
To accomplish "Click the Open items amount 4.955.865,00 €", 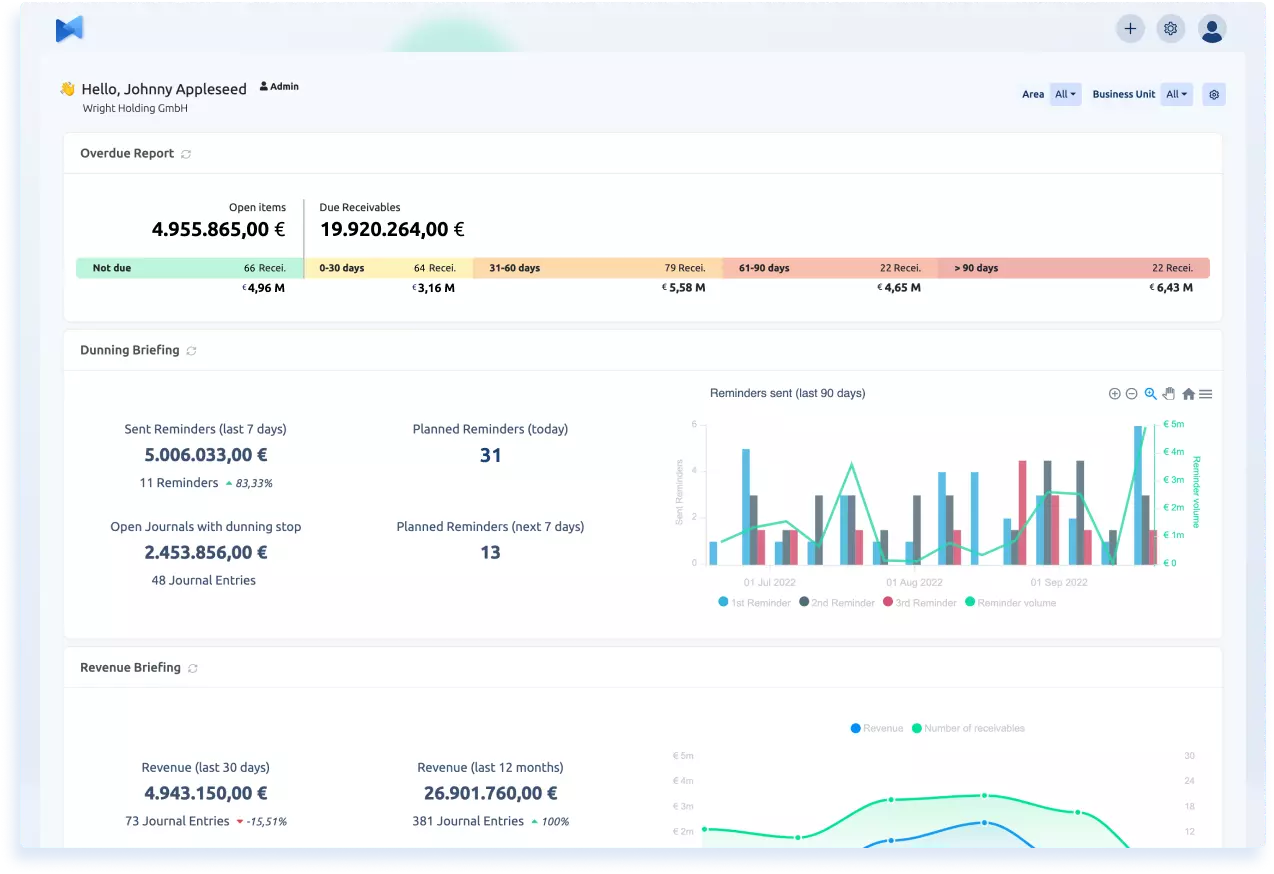I will [x=218, y=229].
